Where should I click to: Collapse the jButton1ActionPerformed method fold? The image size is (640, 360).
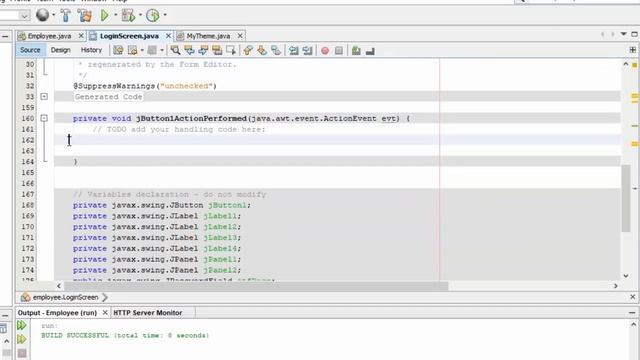(x=44, y=118)
